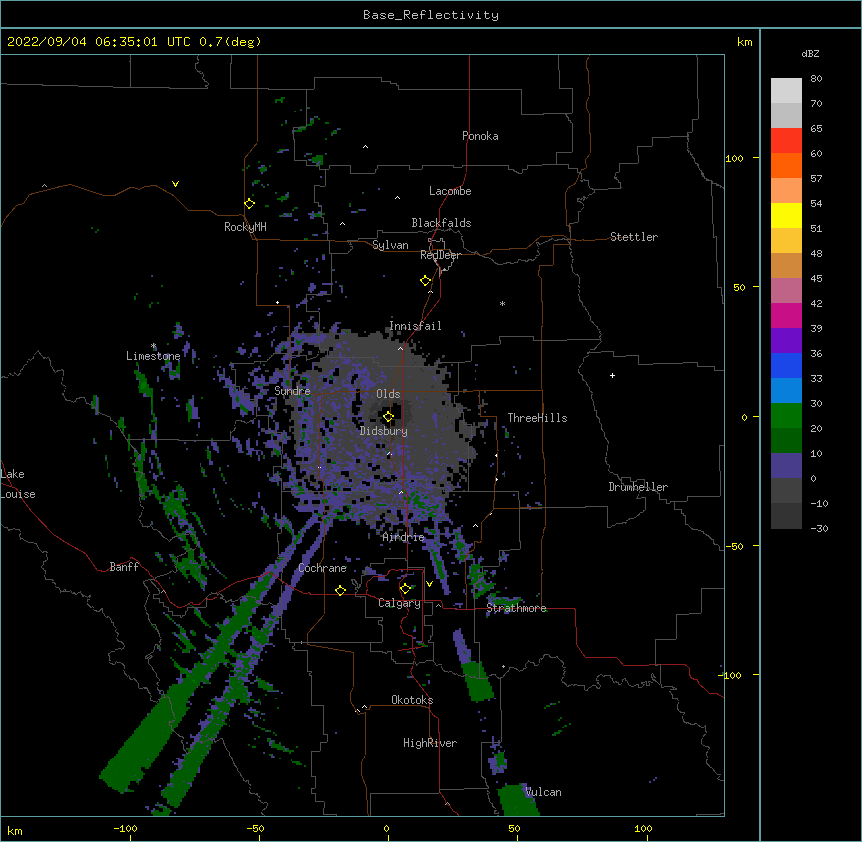Click the purple 10 dBZ legend swatch
862x842 pixels.
click(x=786, y=466)
